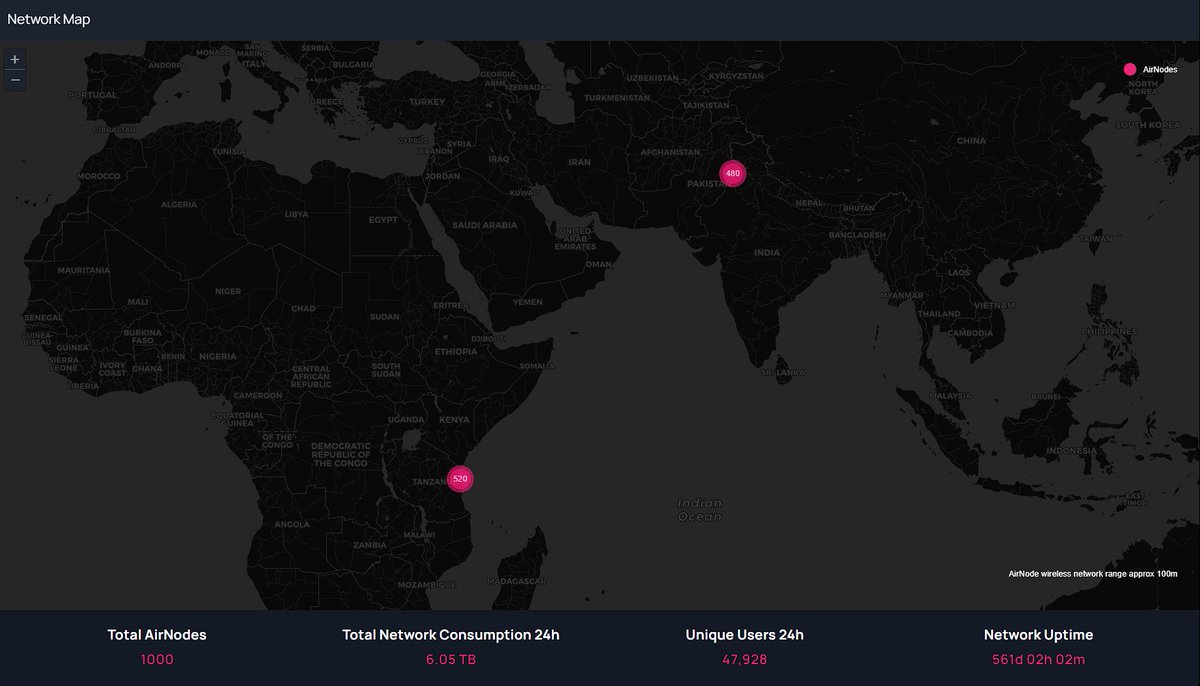
Task: Click the AirNodes legend label
Action: tap(1160, 69)
